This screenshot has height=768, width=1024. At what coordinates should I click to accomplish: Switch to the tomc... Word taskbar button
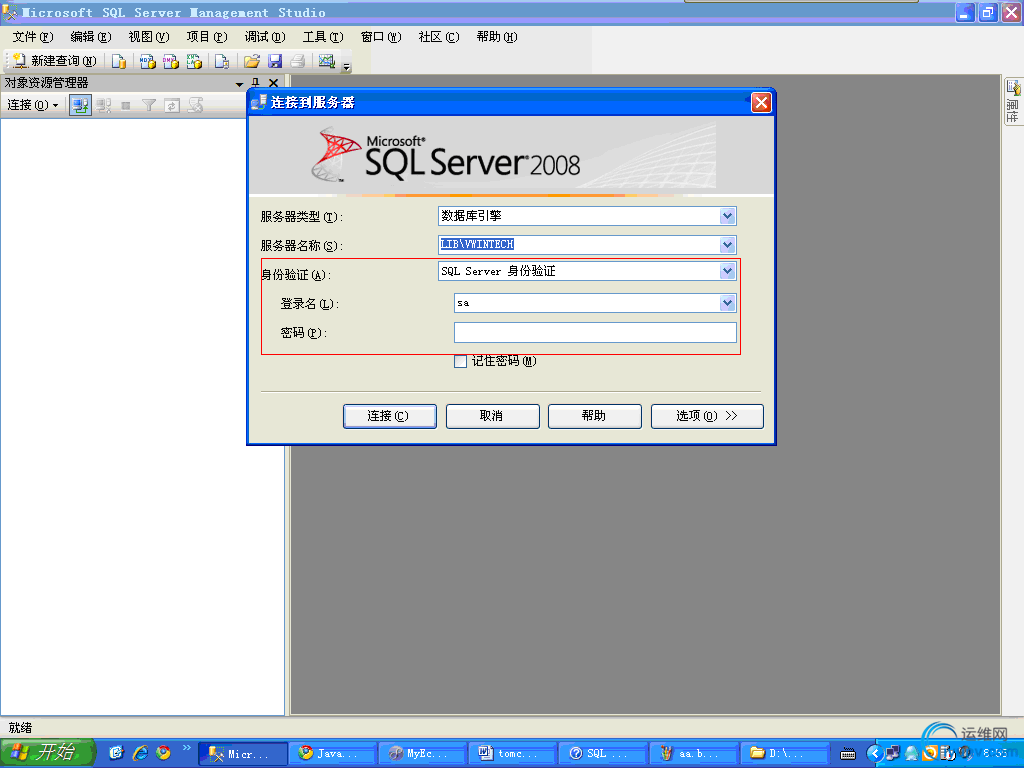(x=513, y=754)
